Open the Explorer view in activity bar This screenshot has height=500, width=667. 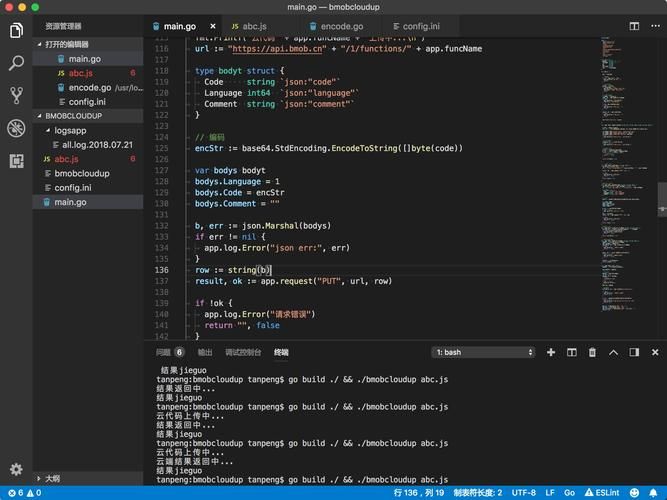[16, 30]
